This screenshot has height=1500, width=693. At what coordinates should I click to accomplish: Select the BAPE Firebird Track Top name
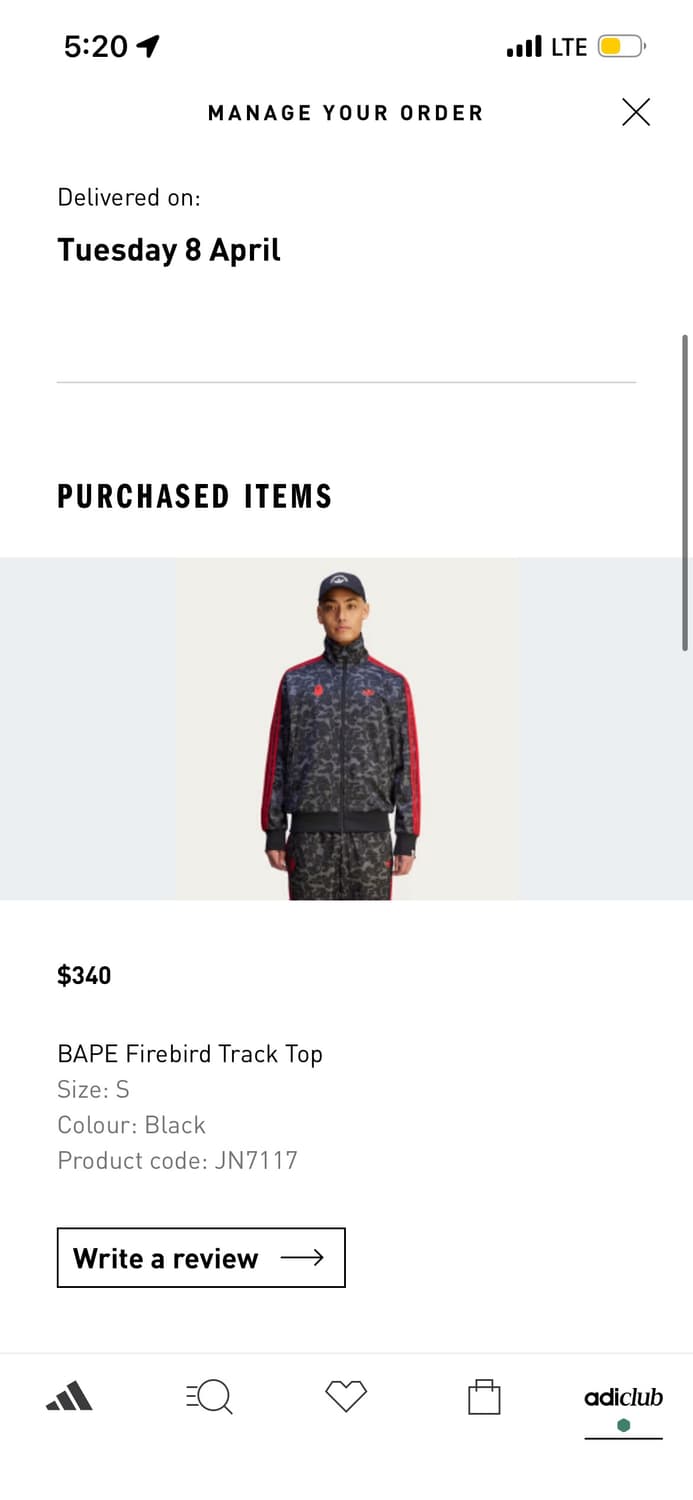[190, 1054]
